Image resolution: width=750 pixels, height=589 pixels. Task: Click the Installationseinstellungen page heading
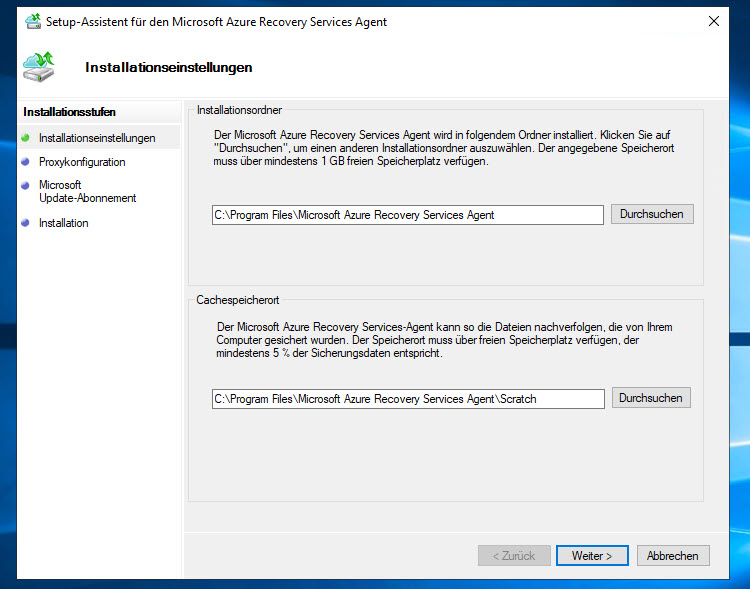pyautogui.click(x=169, y=67)
